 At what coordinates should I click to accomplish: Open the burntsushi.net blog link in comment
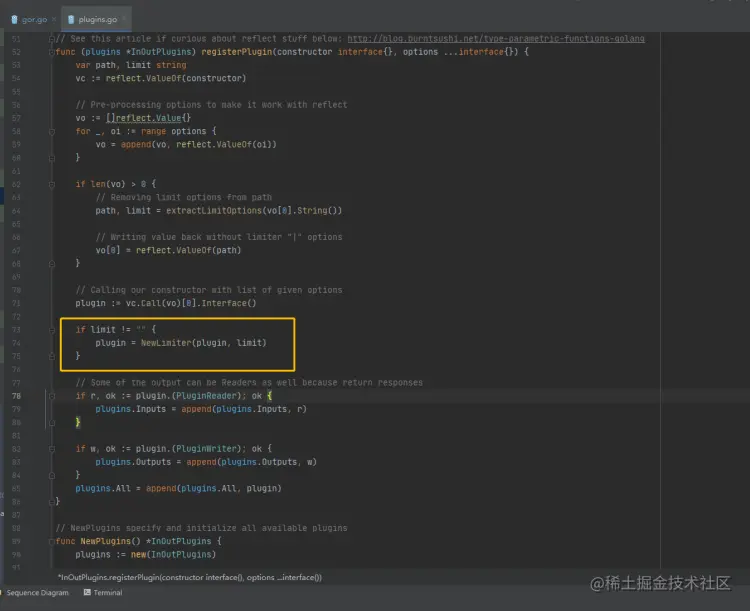coord(496,39)
